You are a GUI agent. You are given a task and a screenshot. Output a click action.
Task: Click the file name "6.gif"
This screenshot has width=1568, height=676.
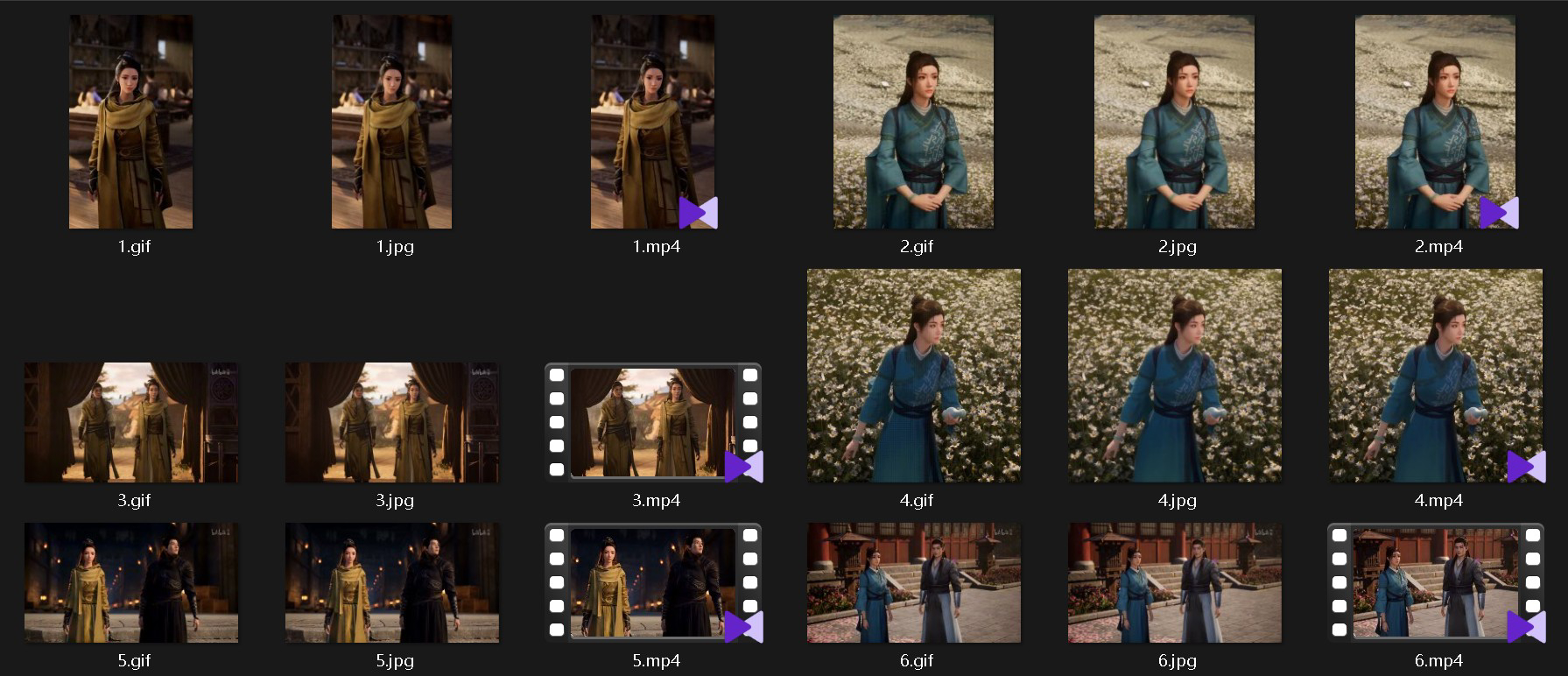click(917, 661)
